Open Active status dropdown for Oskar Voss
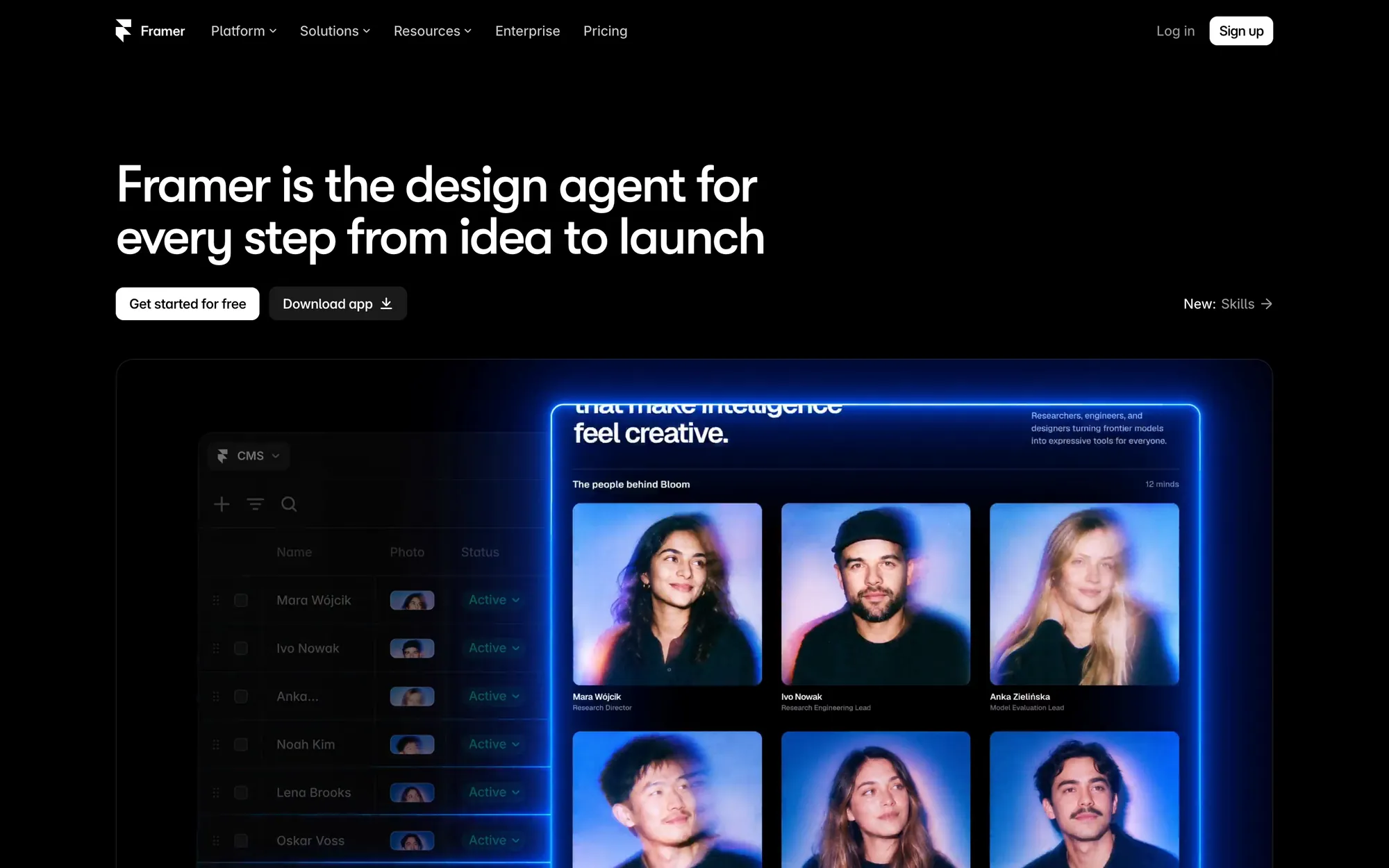This screenshot has width=1389, height=868. (494, 840)
